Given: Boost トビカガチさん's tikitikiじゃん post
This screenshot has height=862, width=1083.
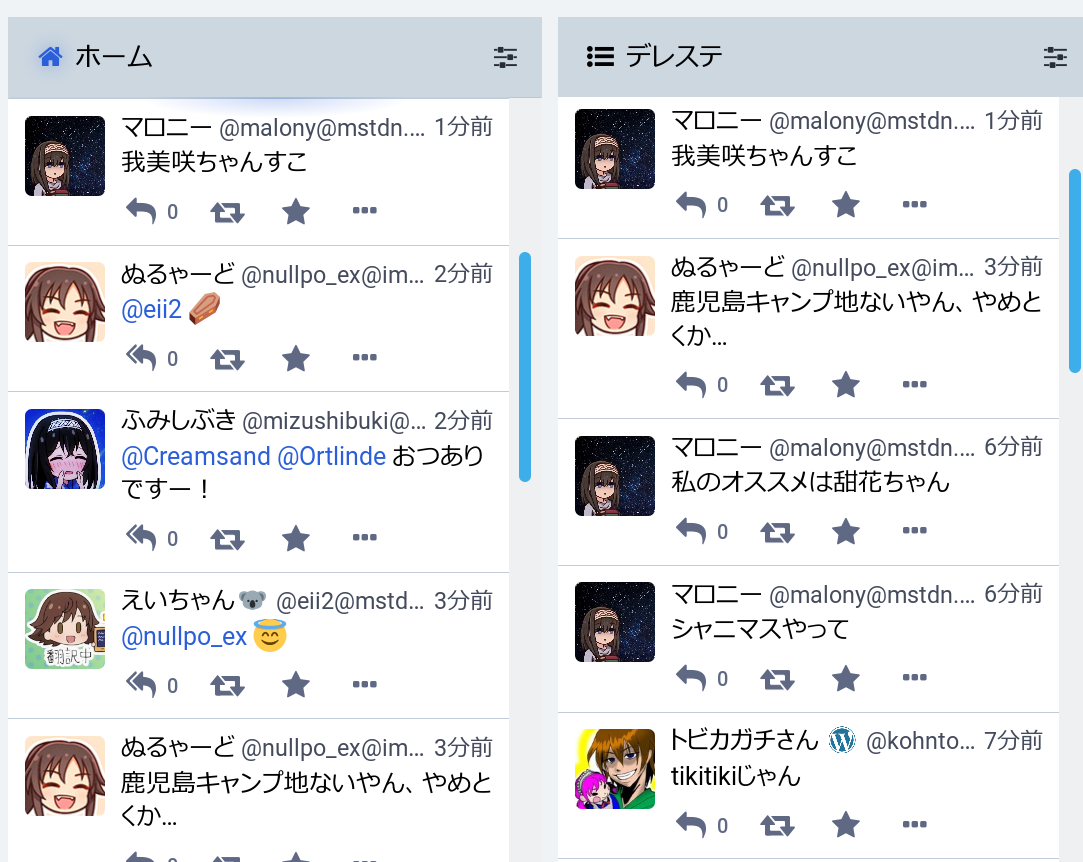Looking at the screenshot, I should pyautogui.click(x=777, y=826).
